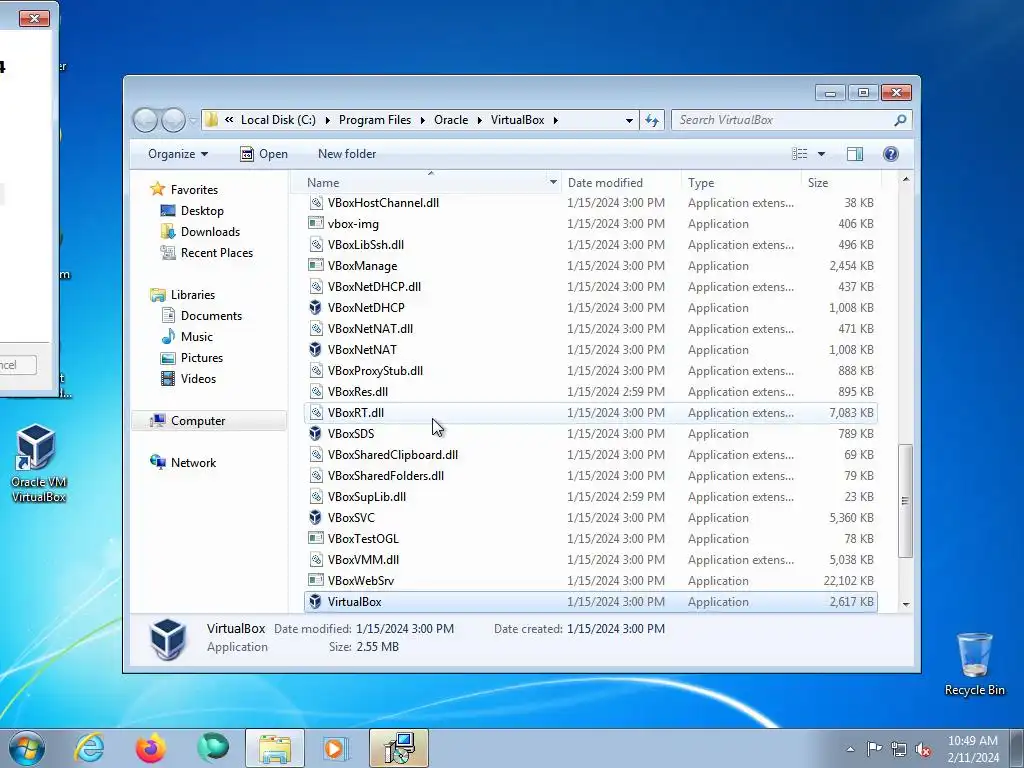
Task: Expand the Local Disk (C:) breadcrumb arrow
Action: 327,120
